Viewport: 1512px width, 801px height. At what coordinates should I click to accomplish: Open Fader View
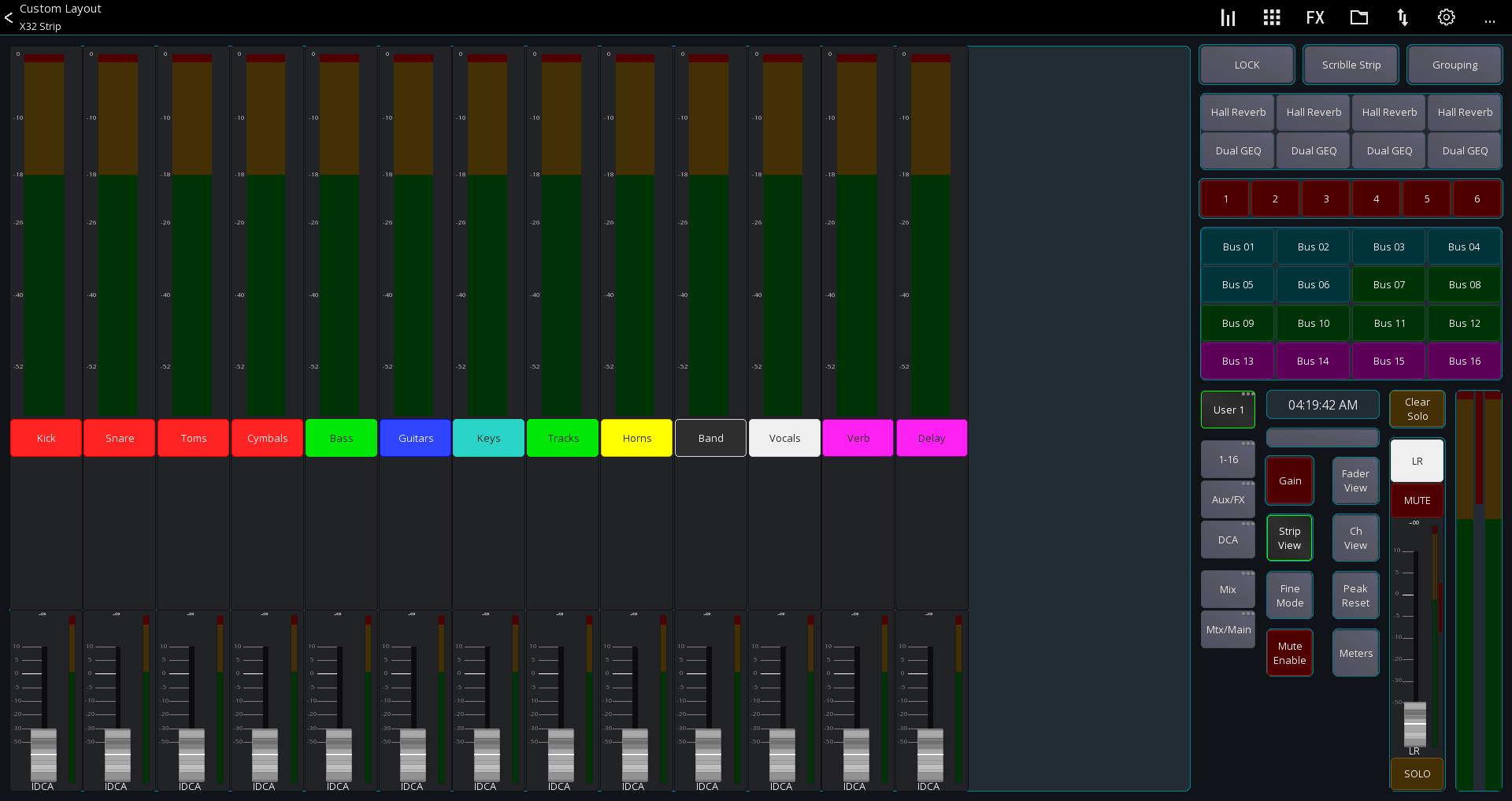click(1356, 480)
